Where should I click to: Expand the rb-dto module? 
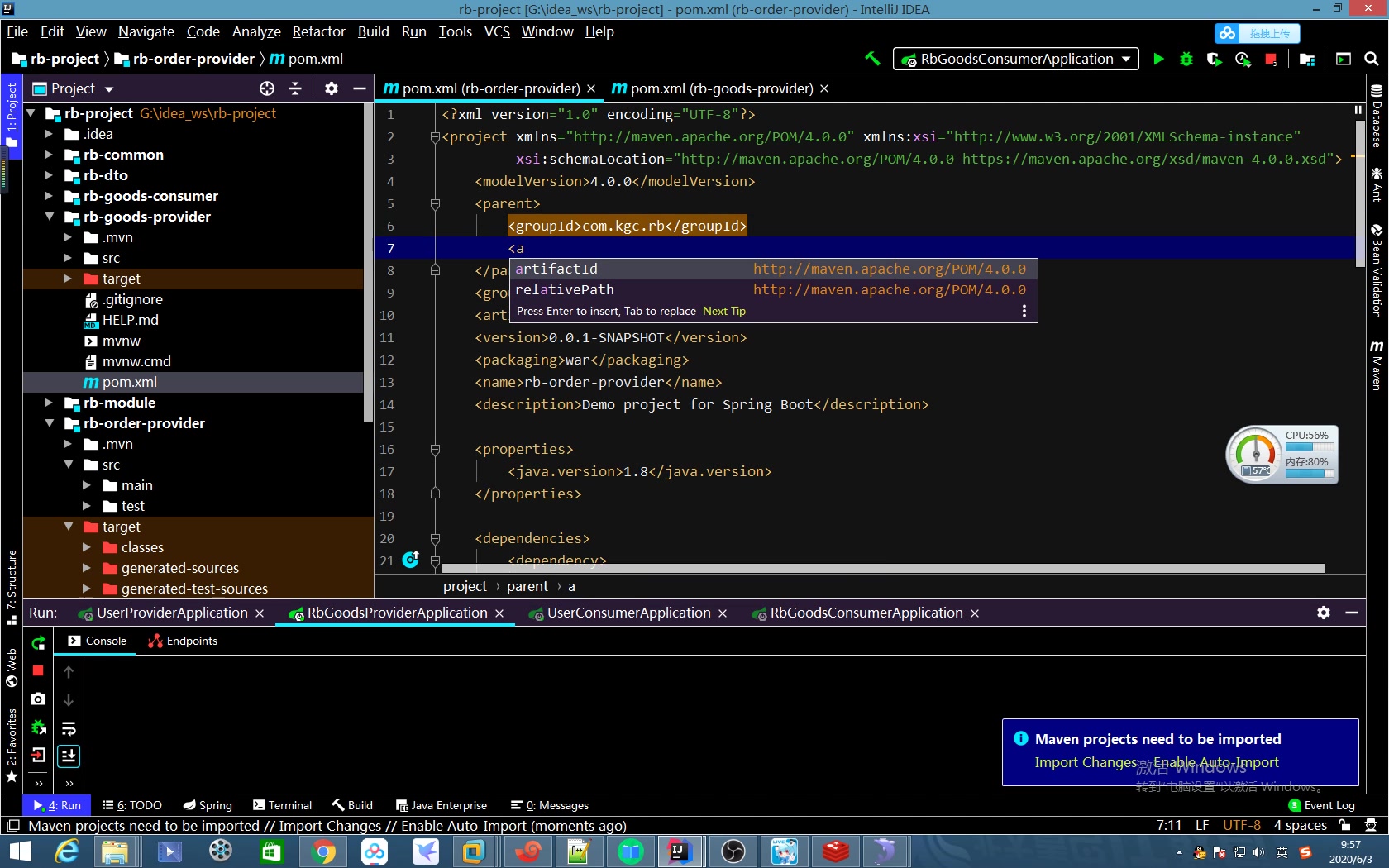coord(48,175)
